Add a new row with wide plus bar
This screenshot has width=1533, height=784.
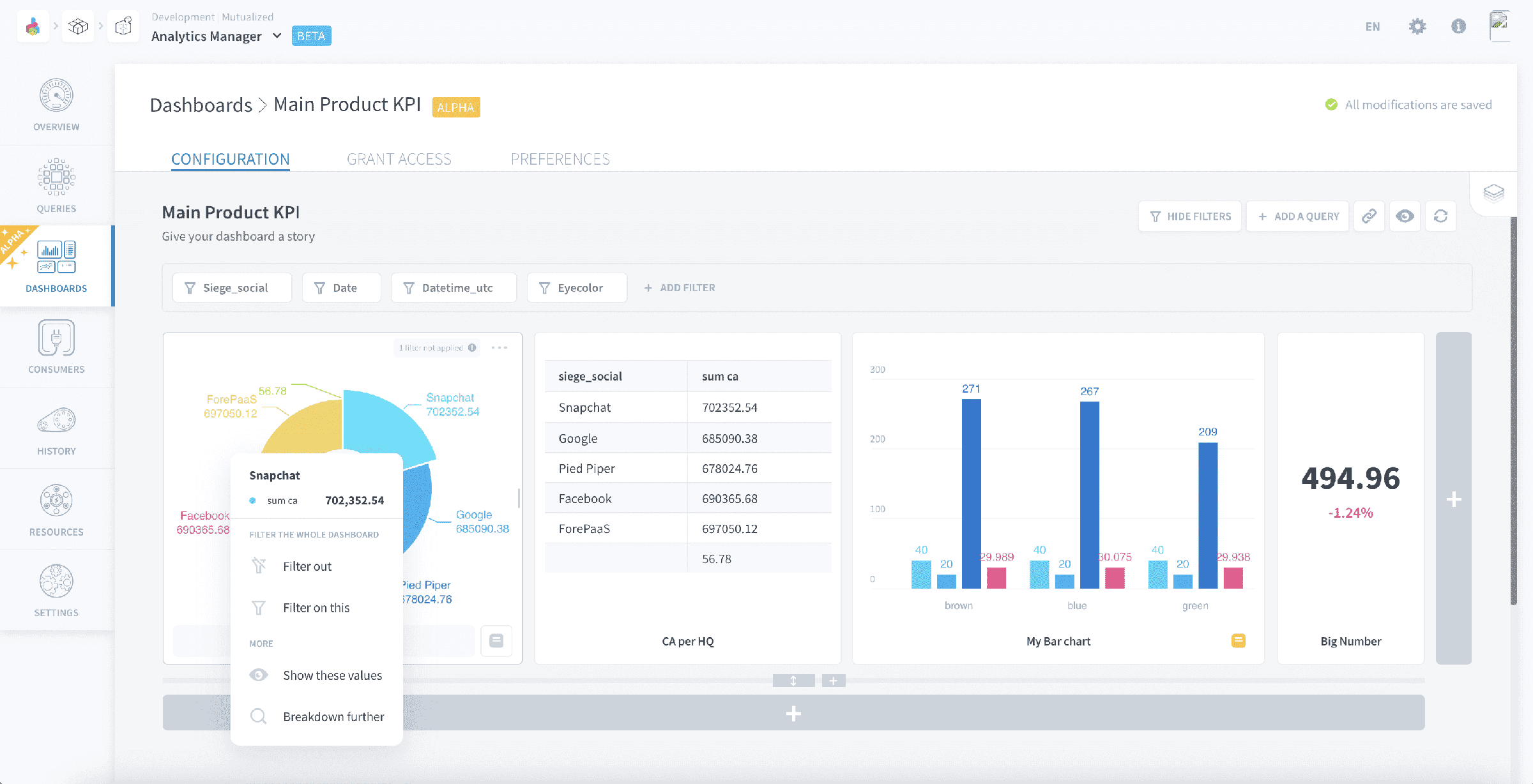(x=793, y=712)
